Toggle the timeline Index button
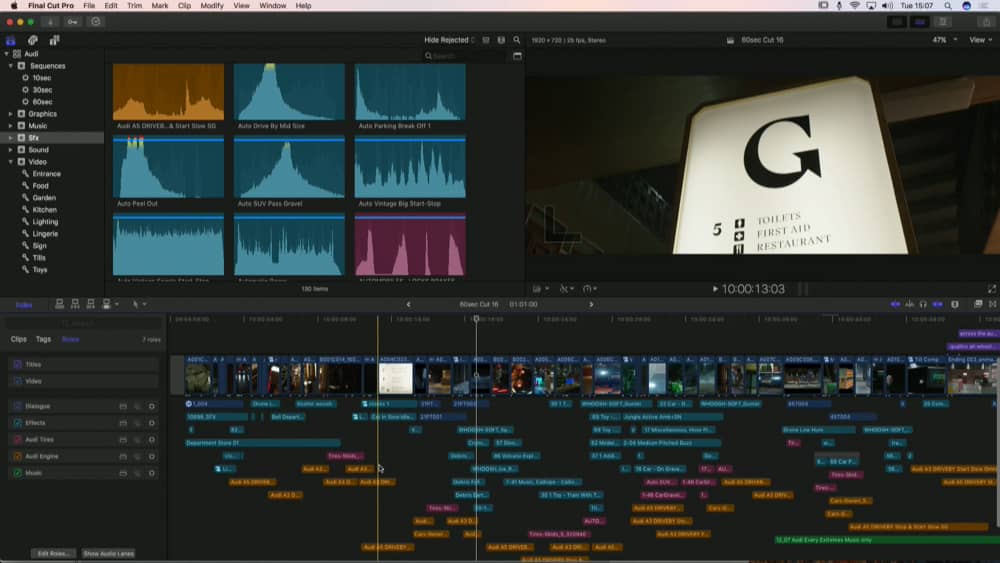 pyautogui.click(x=24, y=305)
